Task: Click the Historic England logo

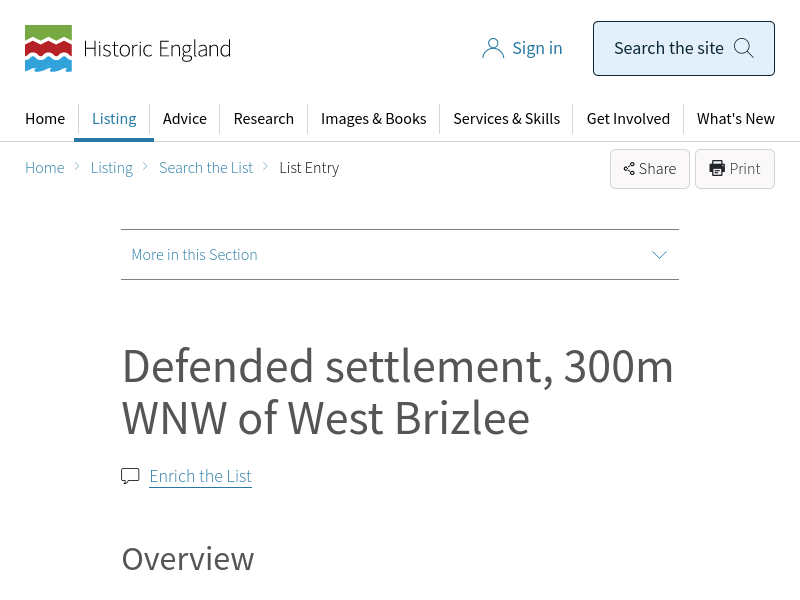Action: tap(128, 49)
